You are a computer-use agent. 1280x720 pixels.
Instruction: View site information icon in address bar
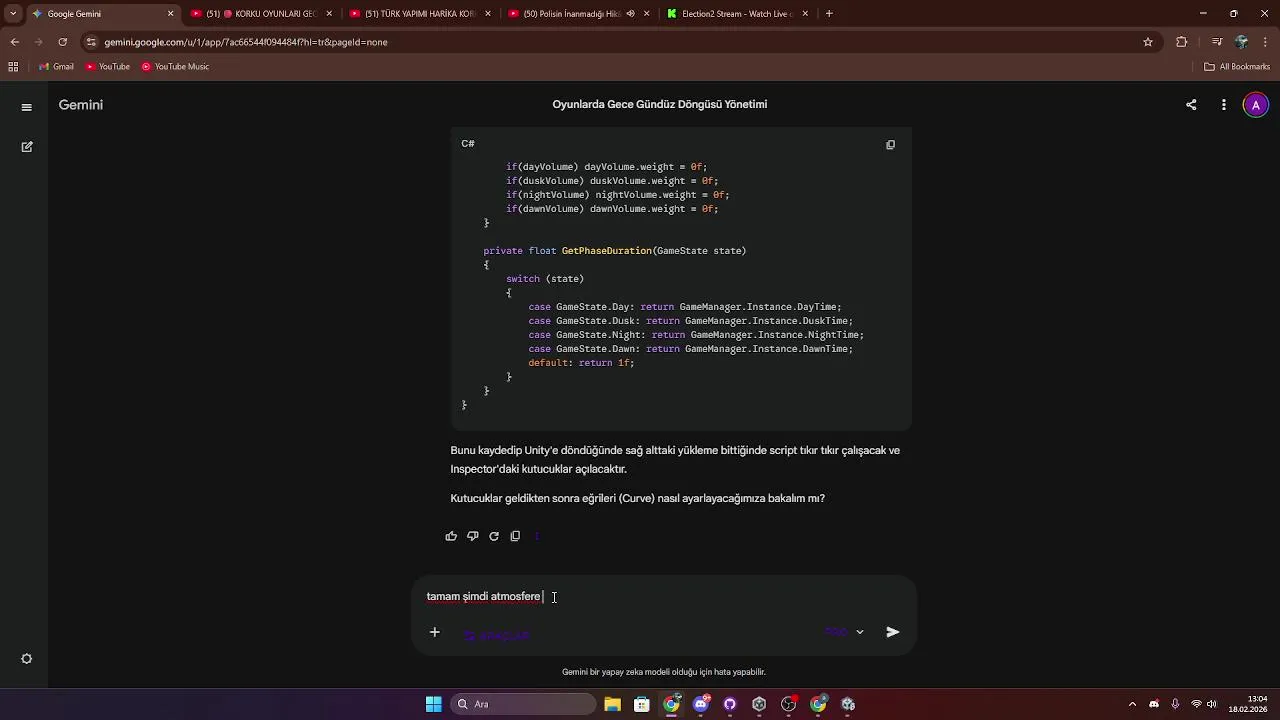(91, 42)
